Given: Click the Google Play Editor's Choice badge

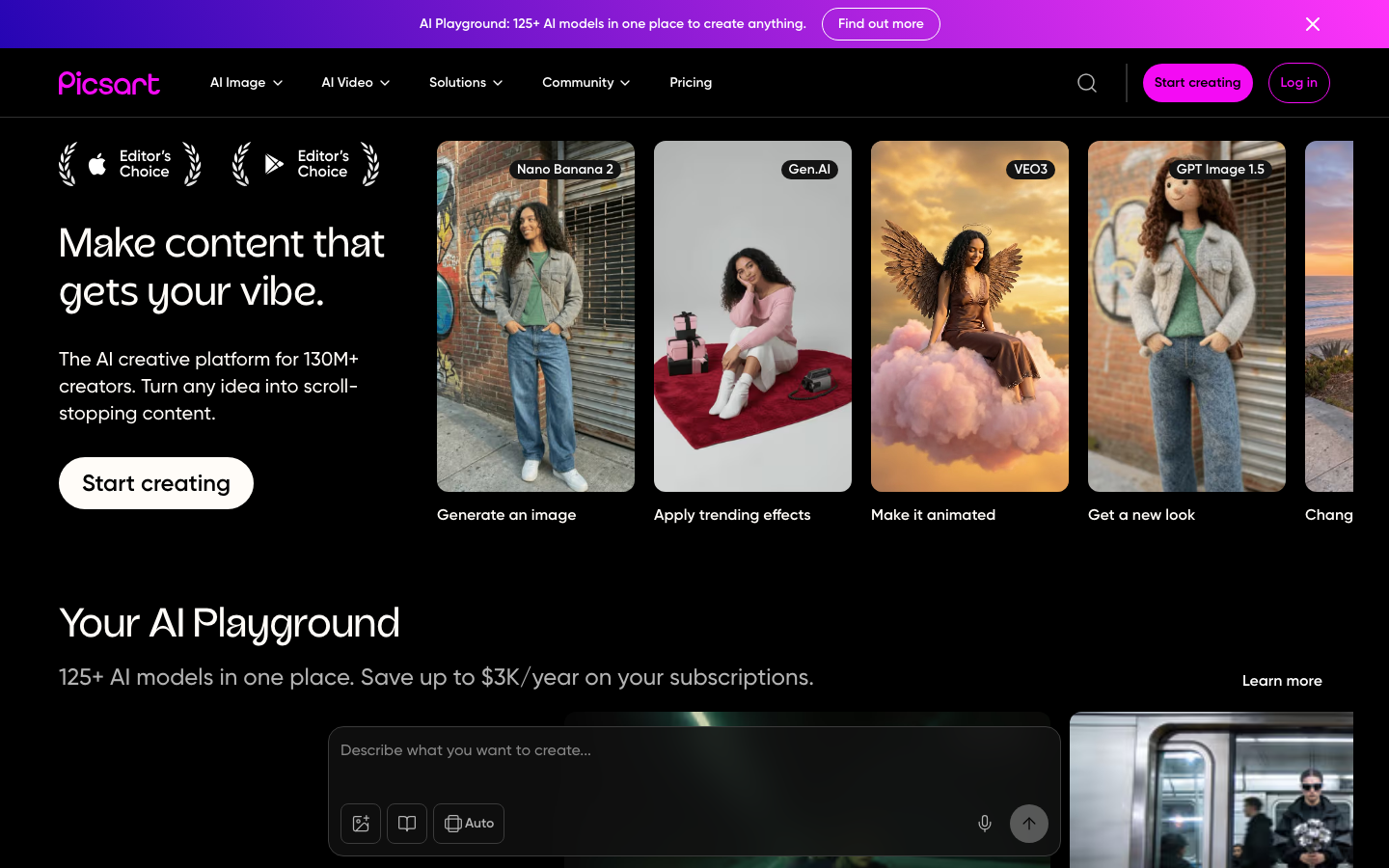Looking at the screenshot, I should tap(307, 164).
